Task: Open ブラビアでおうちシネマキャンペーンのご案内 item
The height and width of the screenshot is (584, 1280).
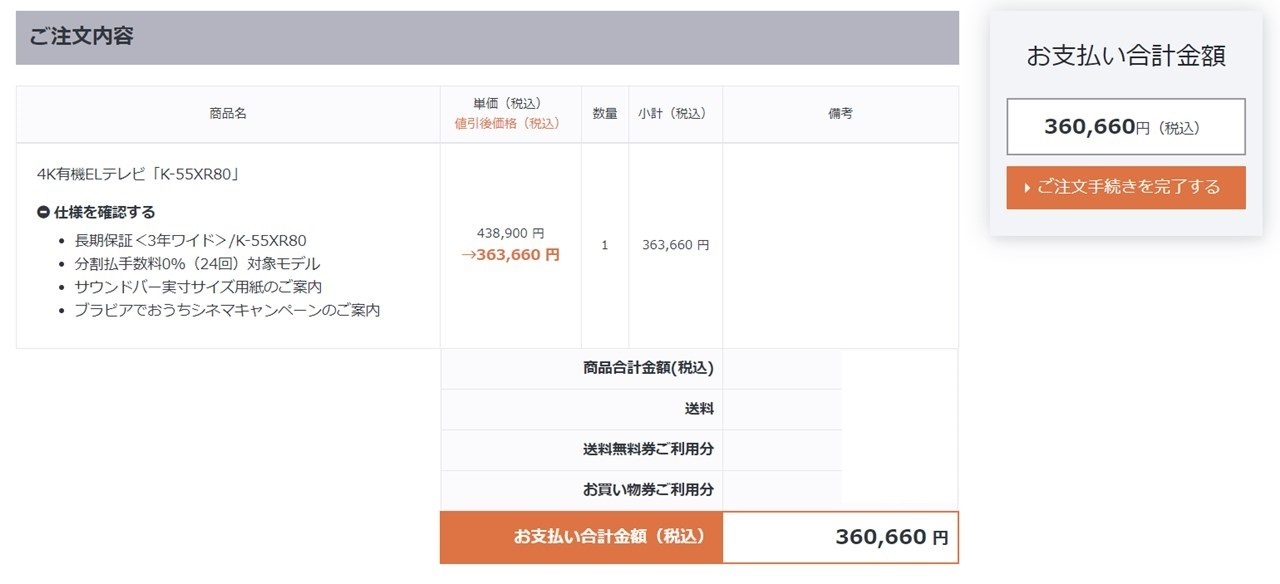Action: pyautogui.click(x=227, y=310)
